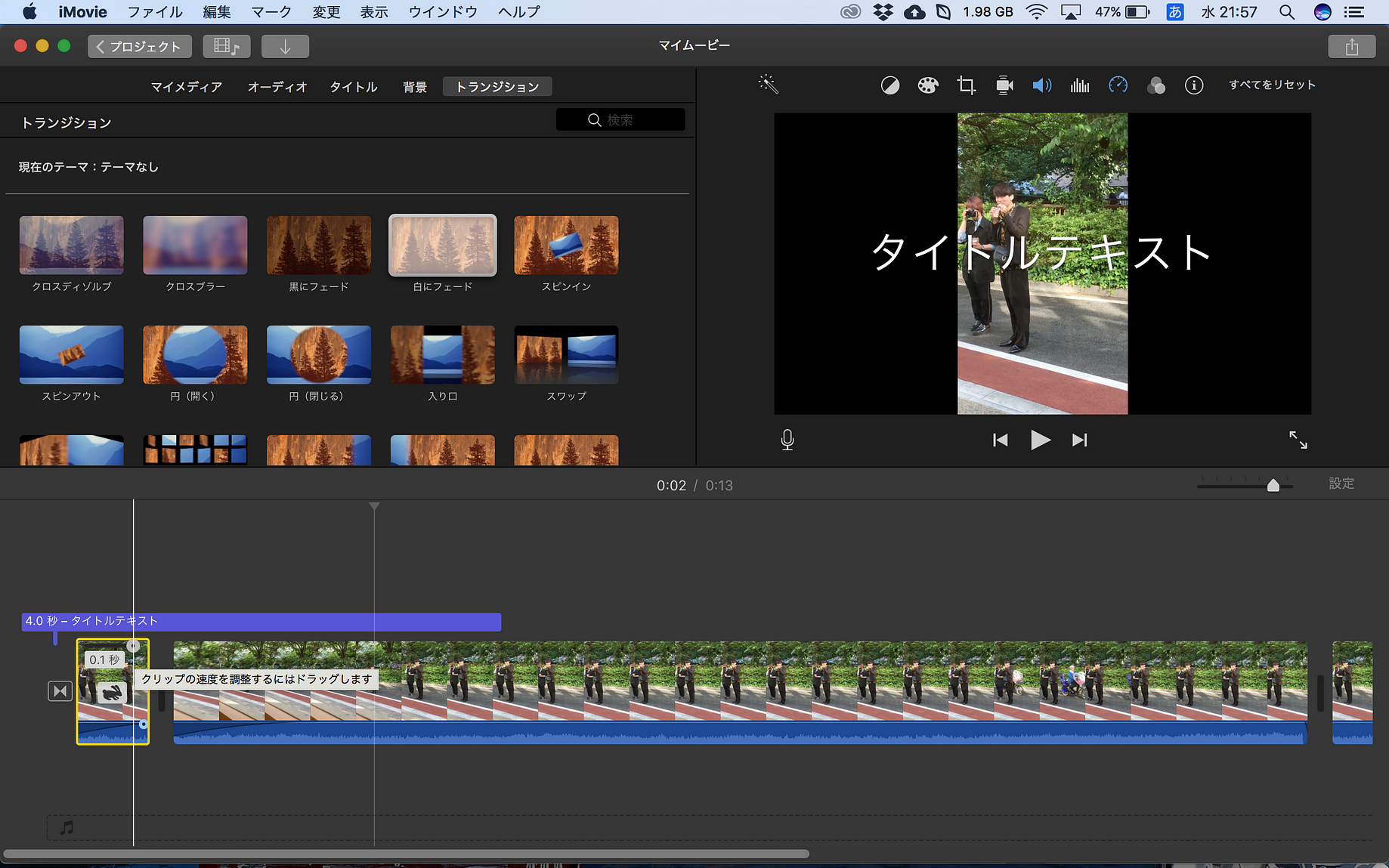Screen dimensions: 1389x868
Task: Open the speed speedometer icon
Action: (1118, 85)
